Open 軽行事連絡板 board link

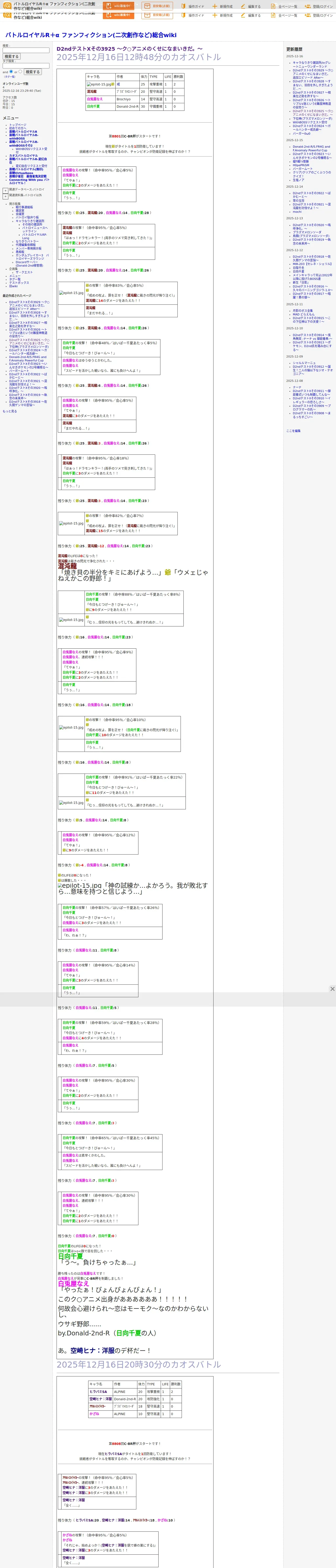pyautogui.click(x=24, y=207)
